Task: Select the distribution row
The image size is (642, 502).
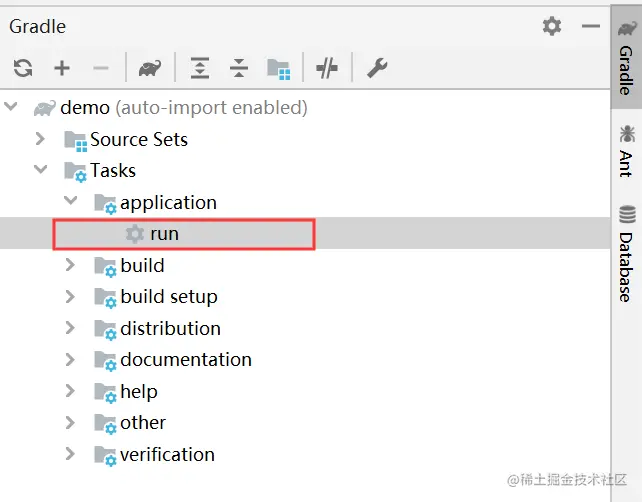Action: [305, 328]
